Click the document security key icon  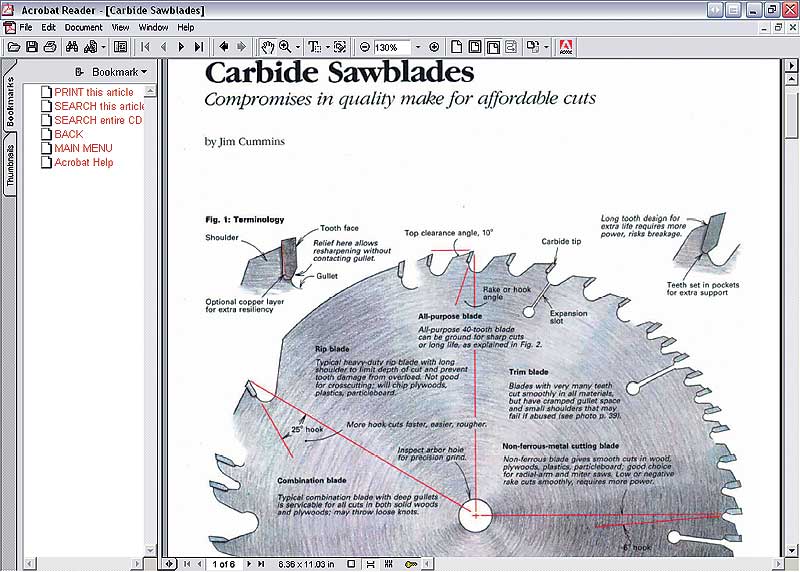click(411, 564)
